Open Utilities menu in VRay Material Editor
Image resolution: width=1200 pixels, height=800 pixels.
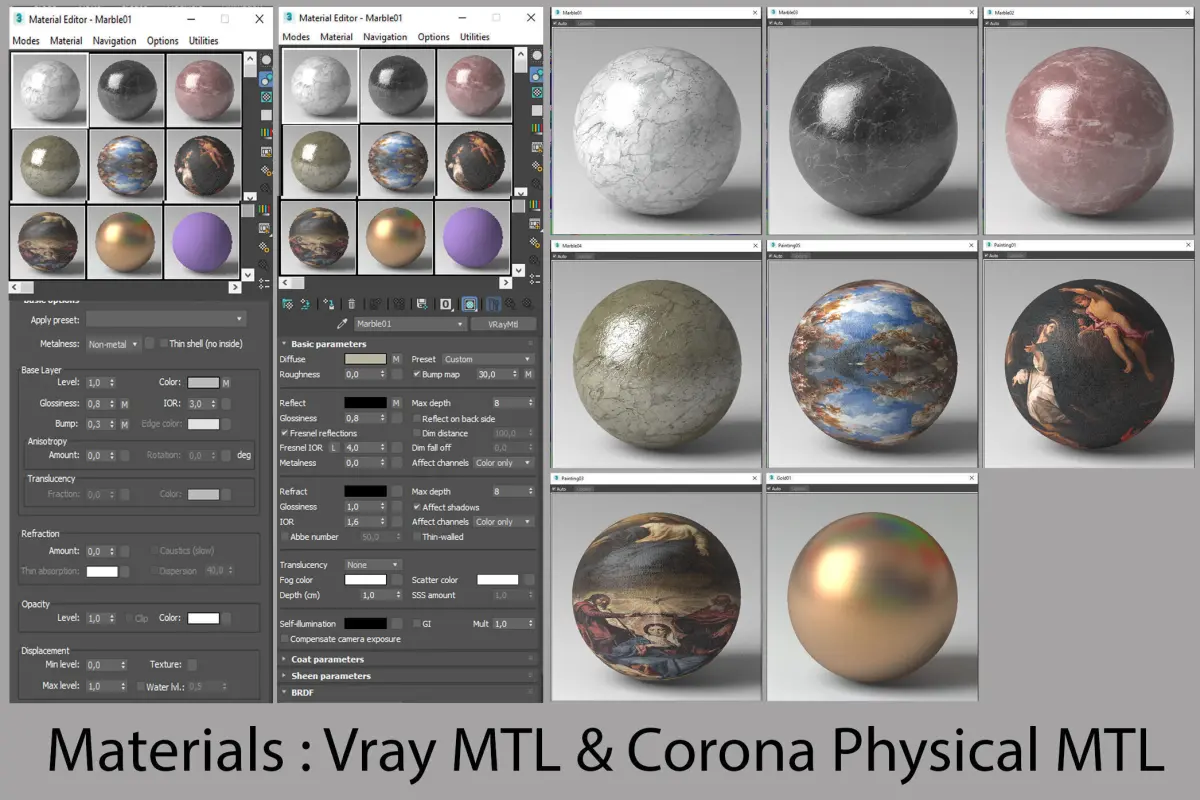[475, 37]
